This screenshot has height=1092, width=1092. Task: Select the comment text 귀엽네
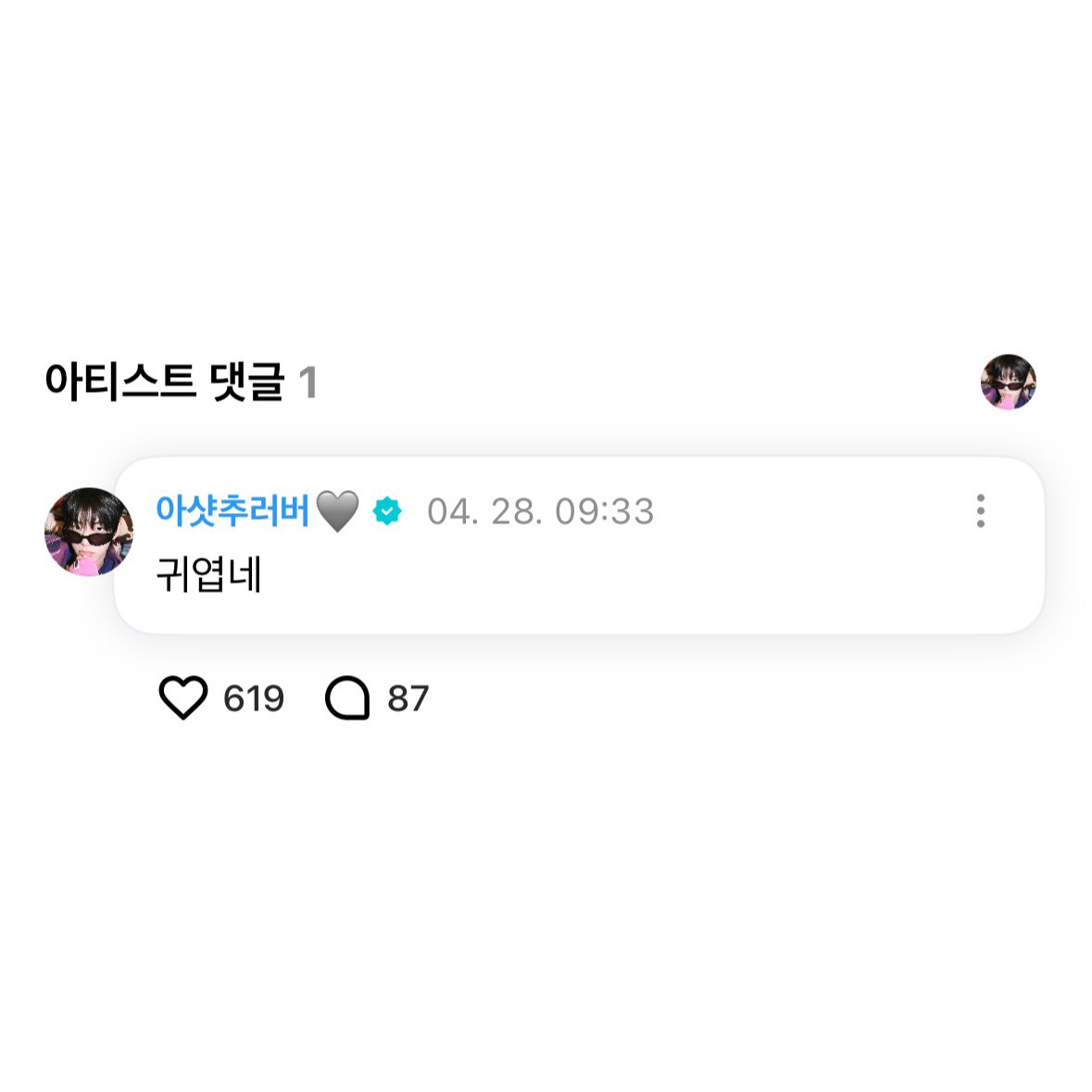pos(208,574)
